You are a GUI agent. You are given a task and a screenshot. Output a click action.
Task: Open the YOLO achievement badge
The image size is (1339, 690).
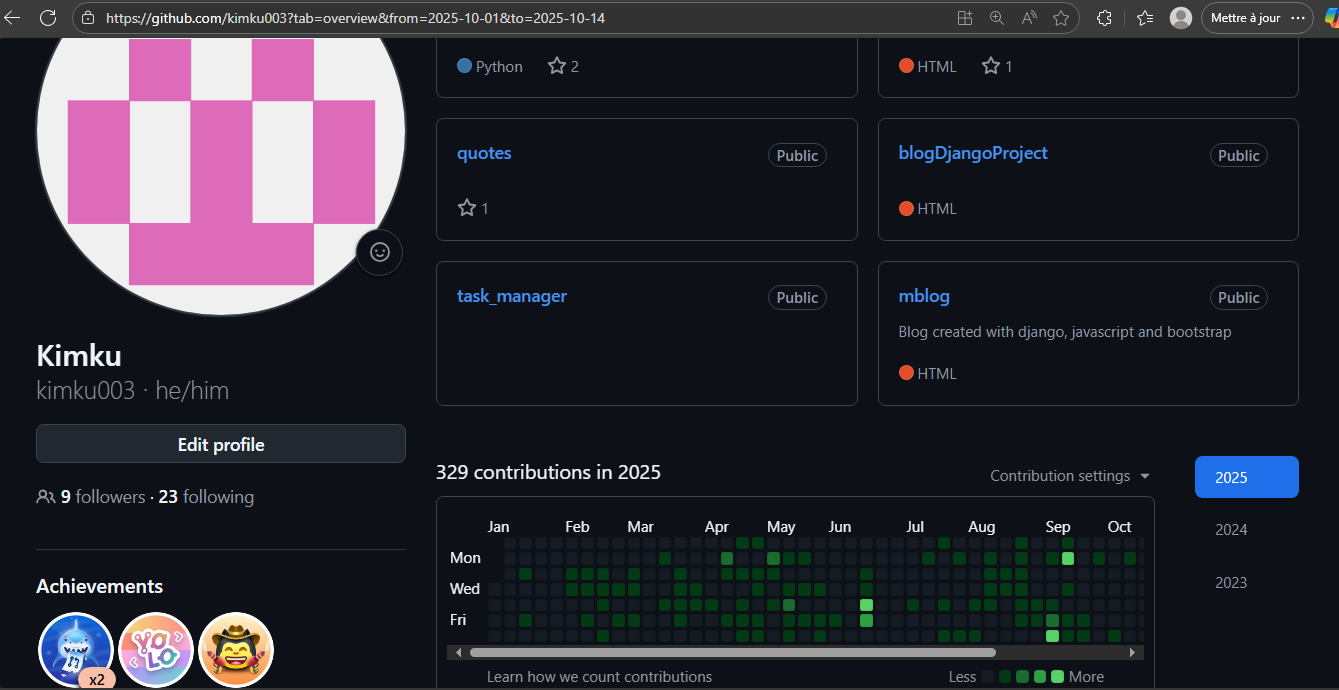[156, 650]
